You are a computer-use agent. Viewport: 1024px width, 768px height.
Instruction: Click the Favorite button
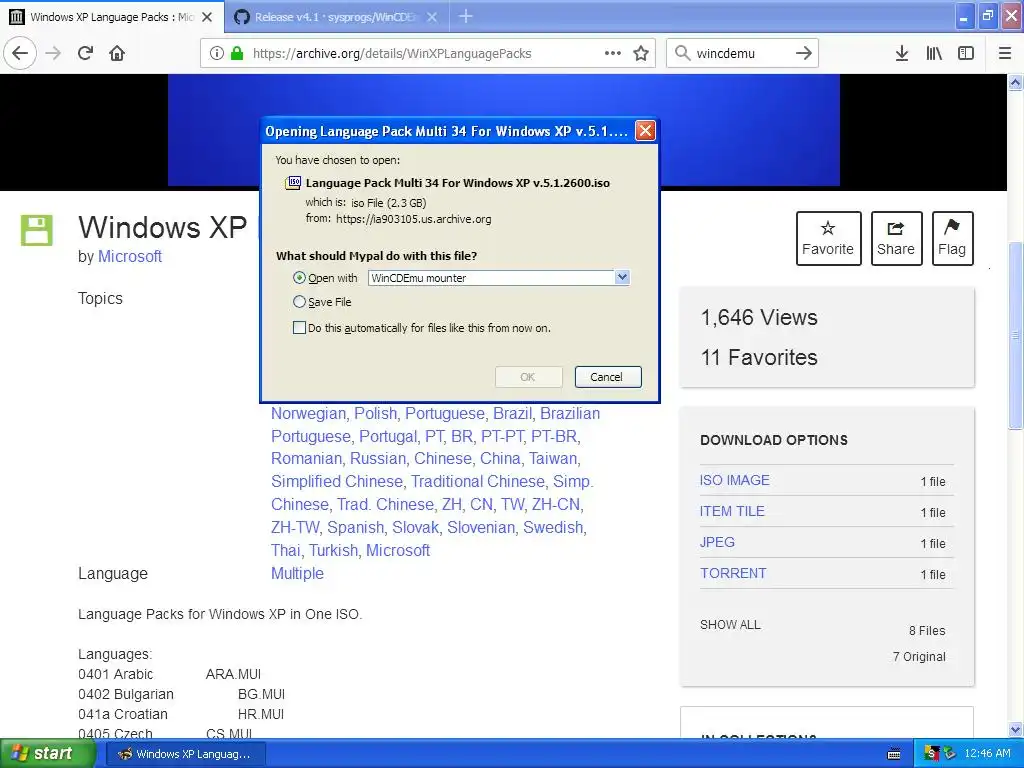pos(828,238)
